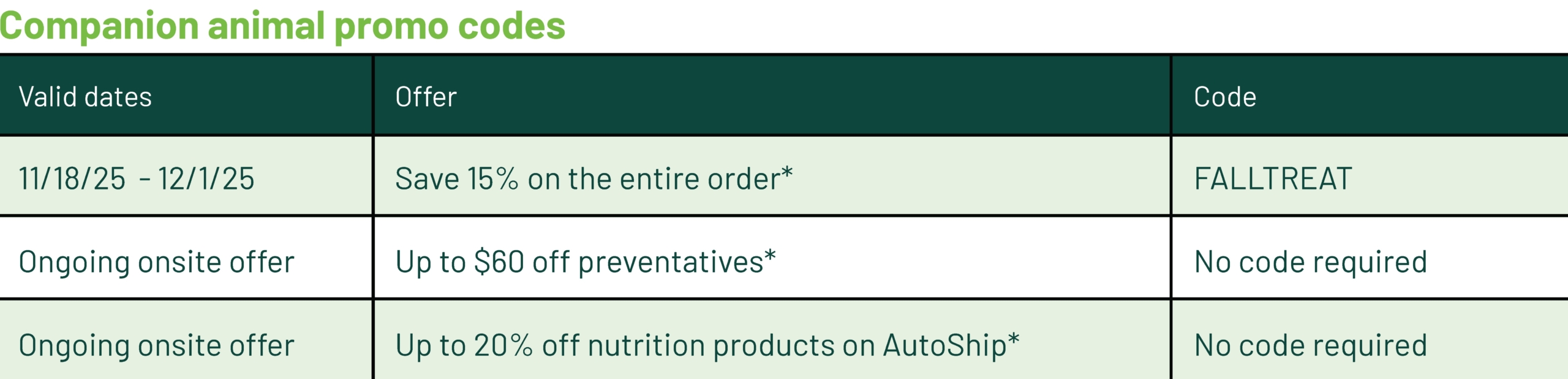Click "No code required" in the AutoShip row
1568x379 pixels.
[1311, 345]
